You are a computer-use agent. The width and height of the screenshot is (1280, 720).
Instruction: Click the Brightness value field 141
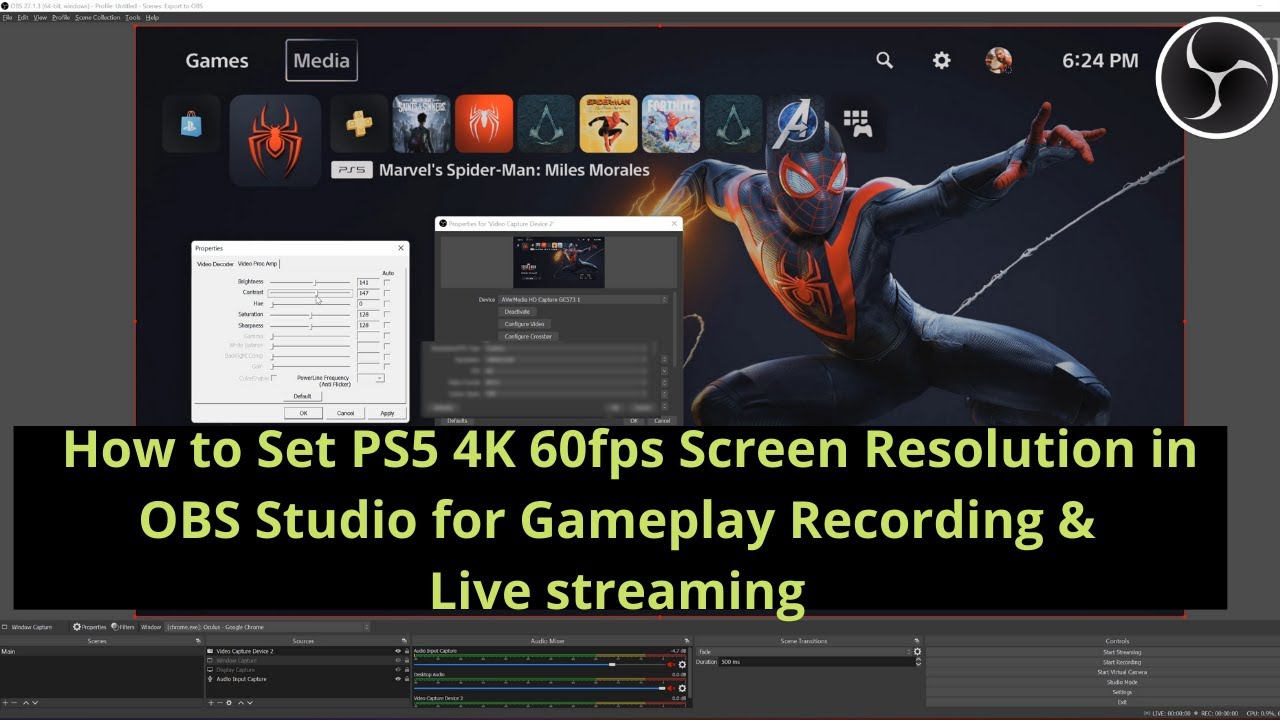(x=369, y=282)
